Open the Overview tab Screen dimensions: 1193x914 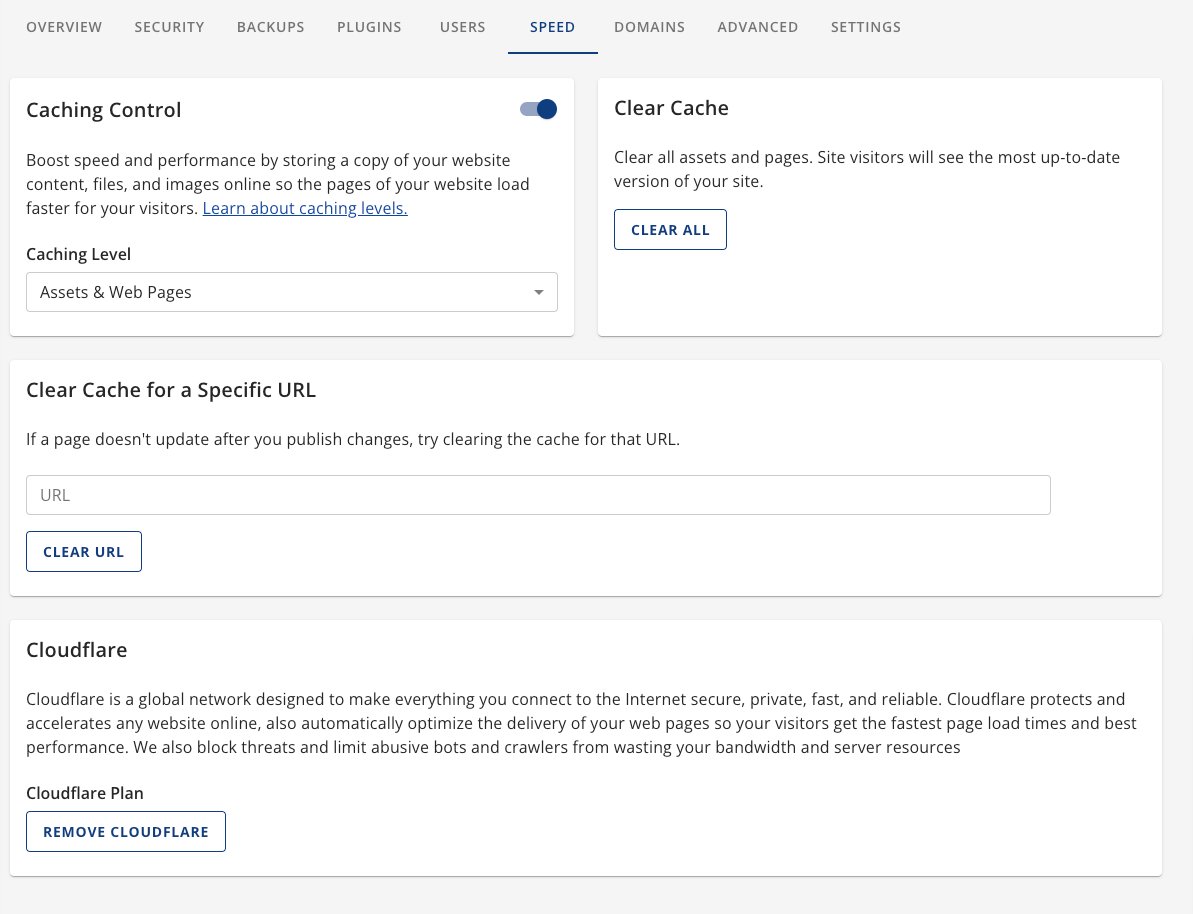point(64,27)
